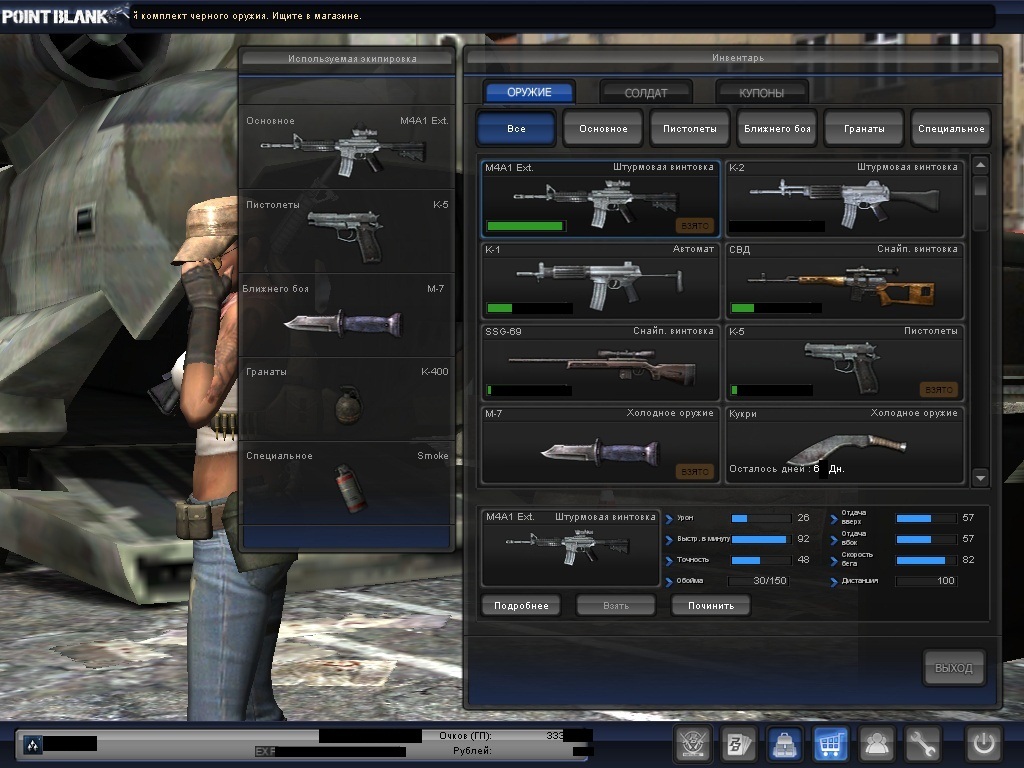1024x768 pixels.
Task: Click the inventory scrollbar thumb
Action: pos(980,187)
